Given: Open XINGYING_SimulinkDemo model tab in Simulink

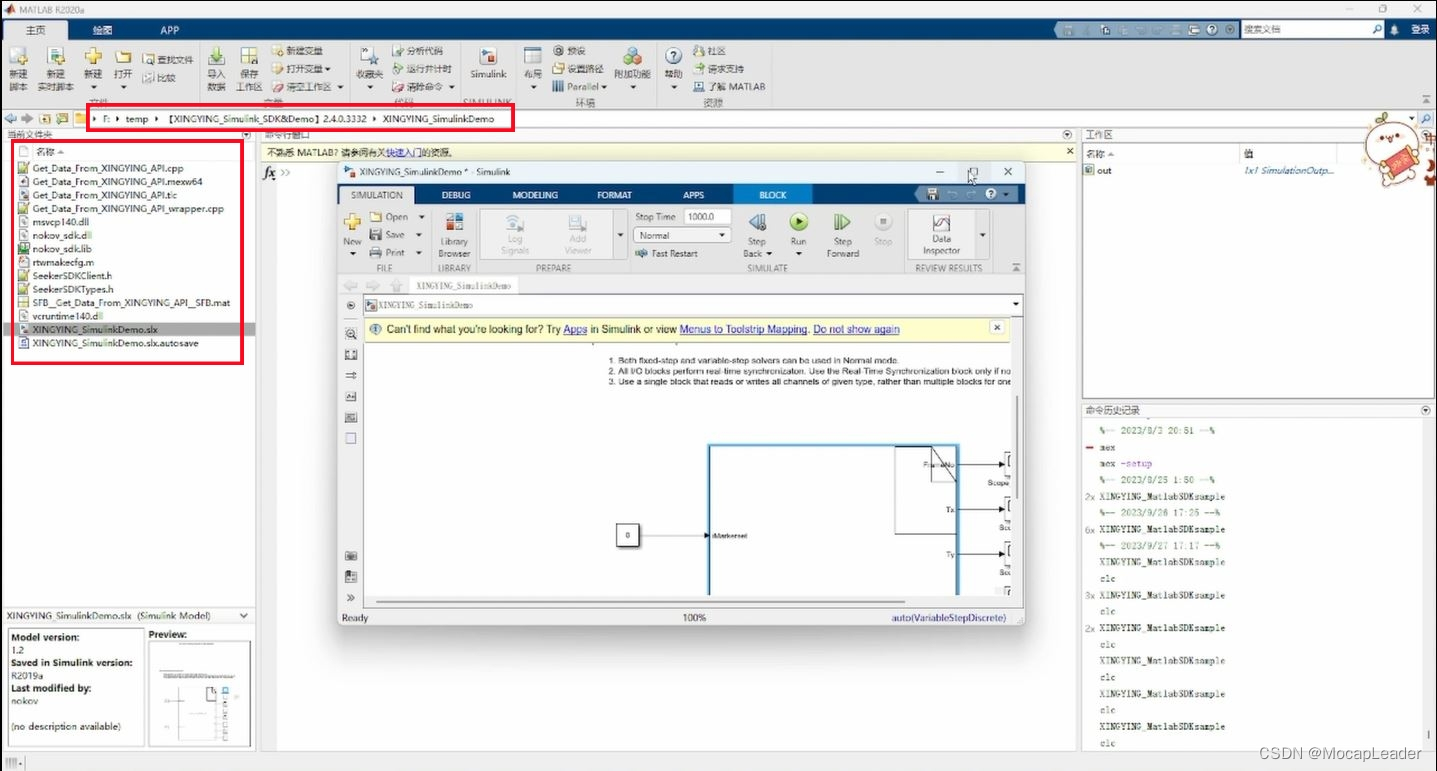Looking at the screenshot, I should click(x=463, y=285).
